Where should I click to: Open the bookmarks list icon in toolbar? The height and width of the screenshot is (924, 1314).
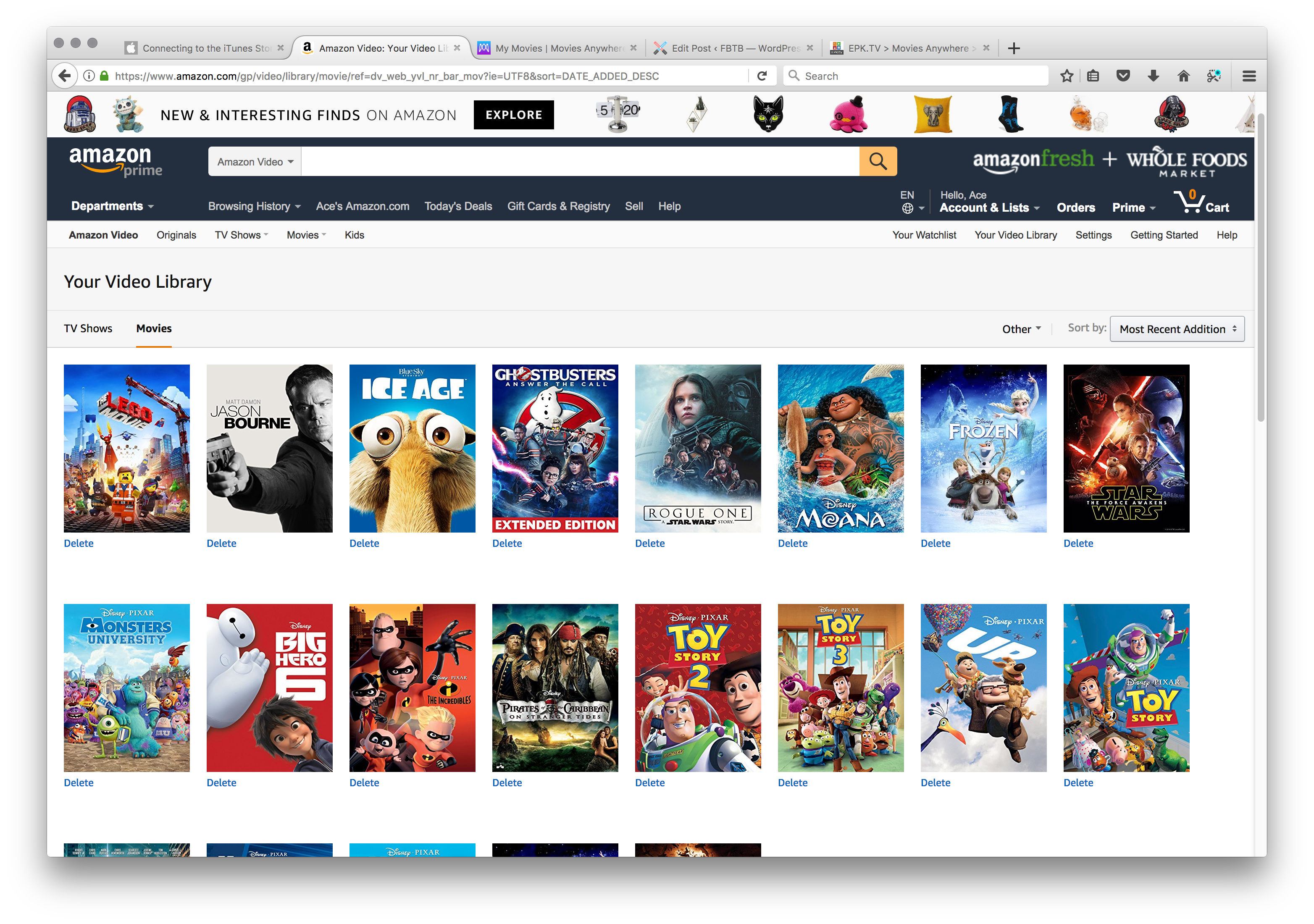[1093, 76]
